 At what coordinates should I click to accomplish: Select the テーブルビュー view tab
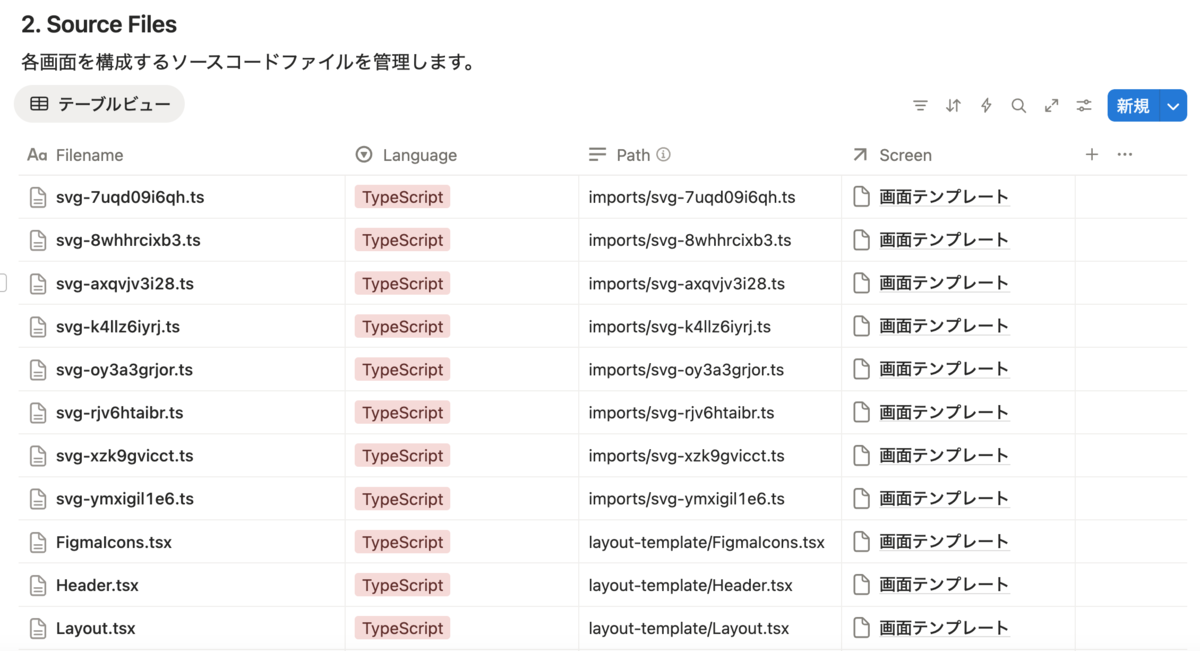[99, 104]
